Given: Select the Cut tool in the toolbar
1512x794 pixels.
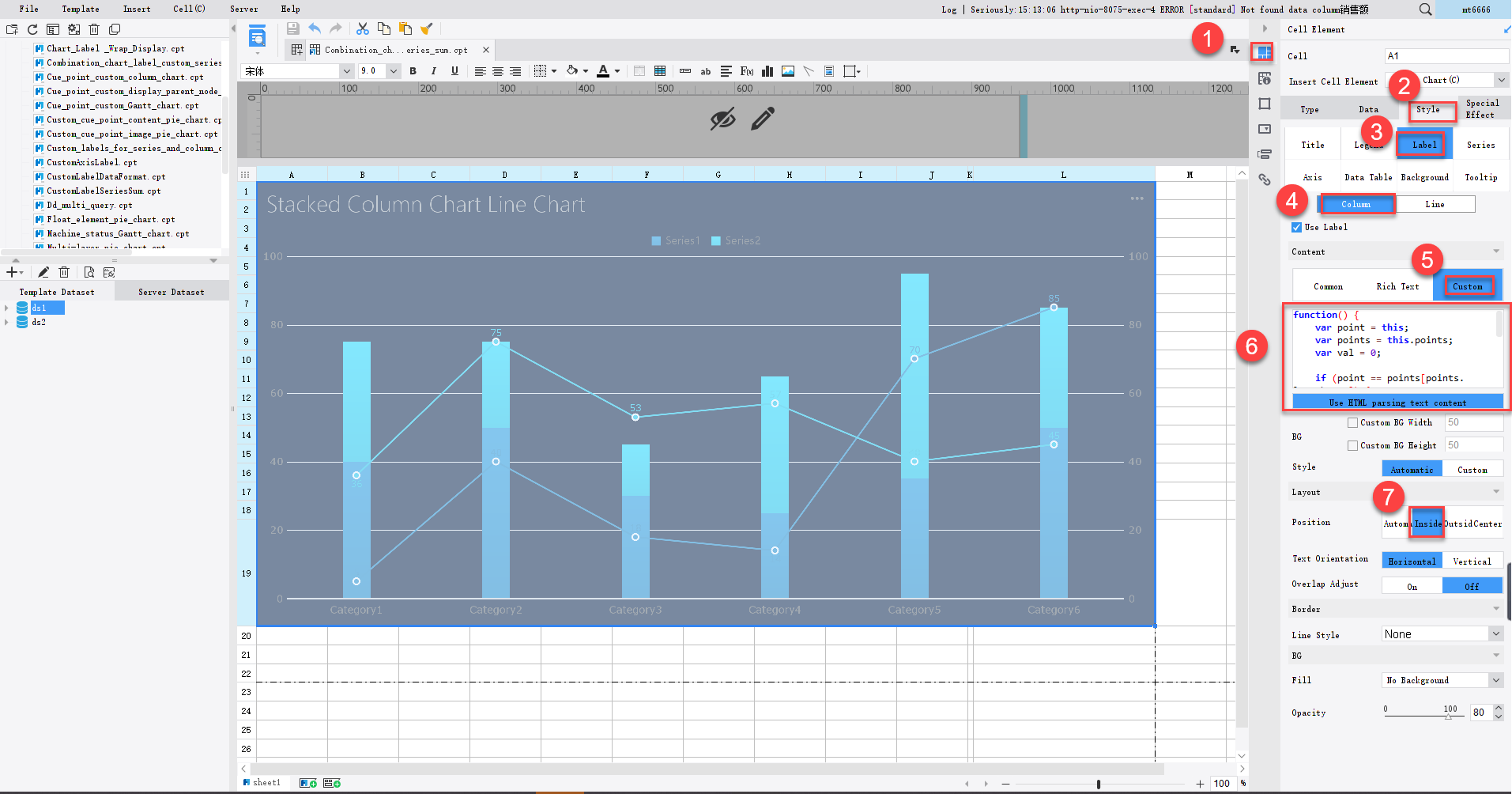Looking at the screenshot, I should 363,28.
